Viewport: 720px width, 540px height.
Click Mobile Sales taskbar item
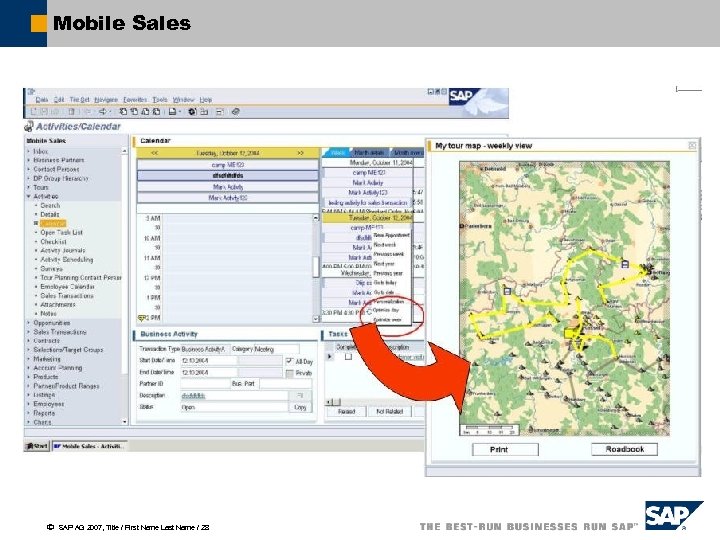(x=90, y=446)
